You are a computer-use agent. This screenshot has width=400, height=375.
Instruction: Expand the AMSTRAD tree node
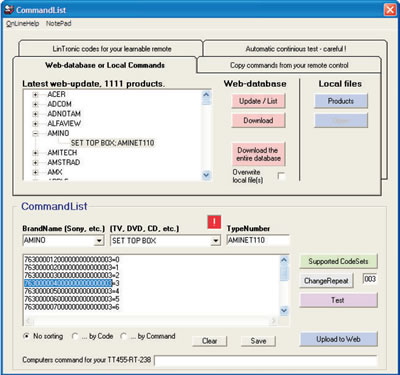[x=35, y=163]
